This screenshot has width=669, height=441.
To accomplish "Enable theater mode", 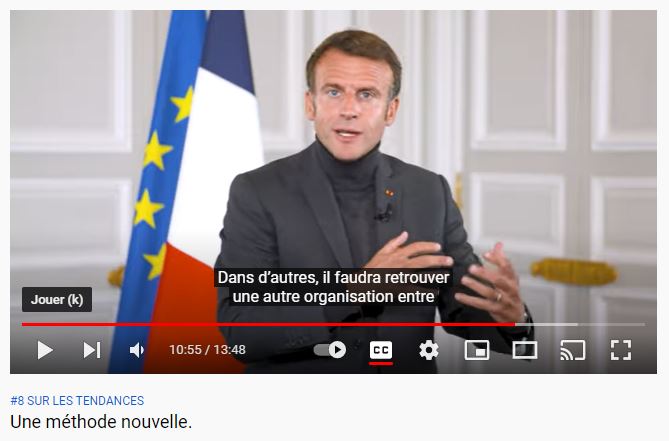I will (x=524, y=350).
